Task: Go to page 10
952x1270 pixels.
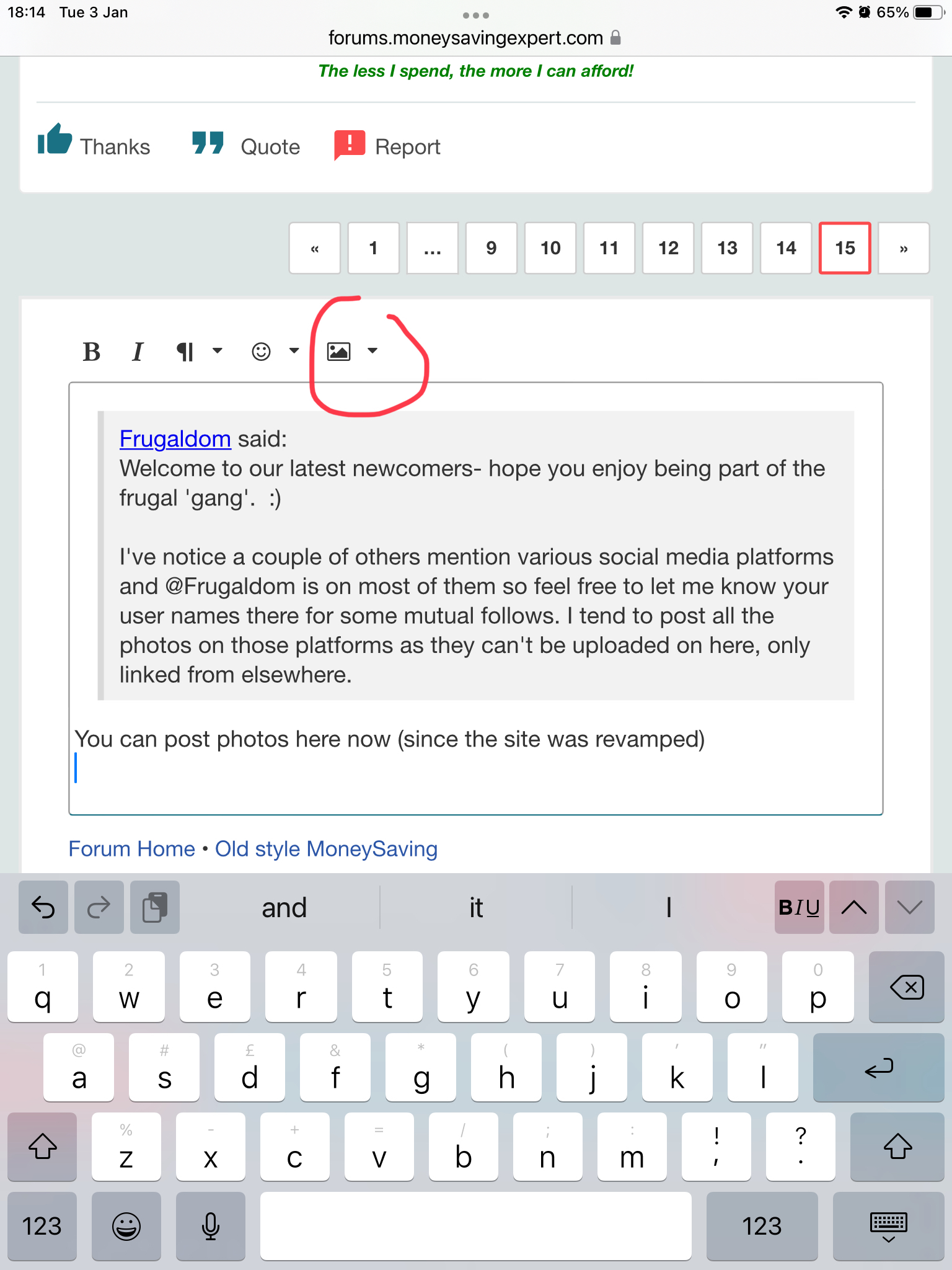Action: pos(550,248)
